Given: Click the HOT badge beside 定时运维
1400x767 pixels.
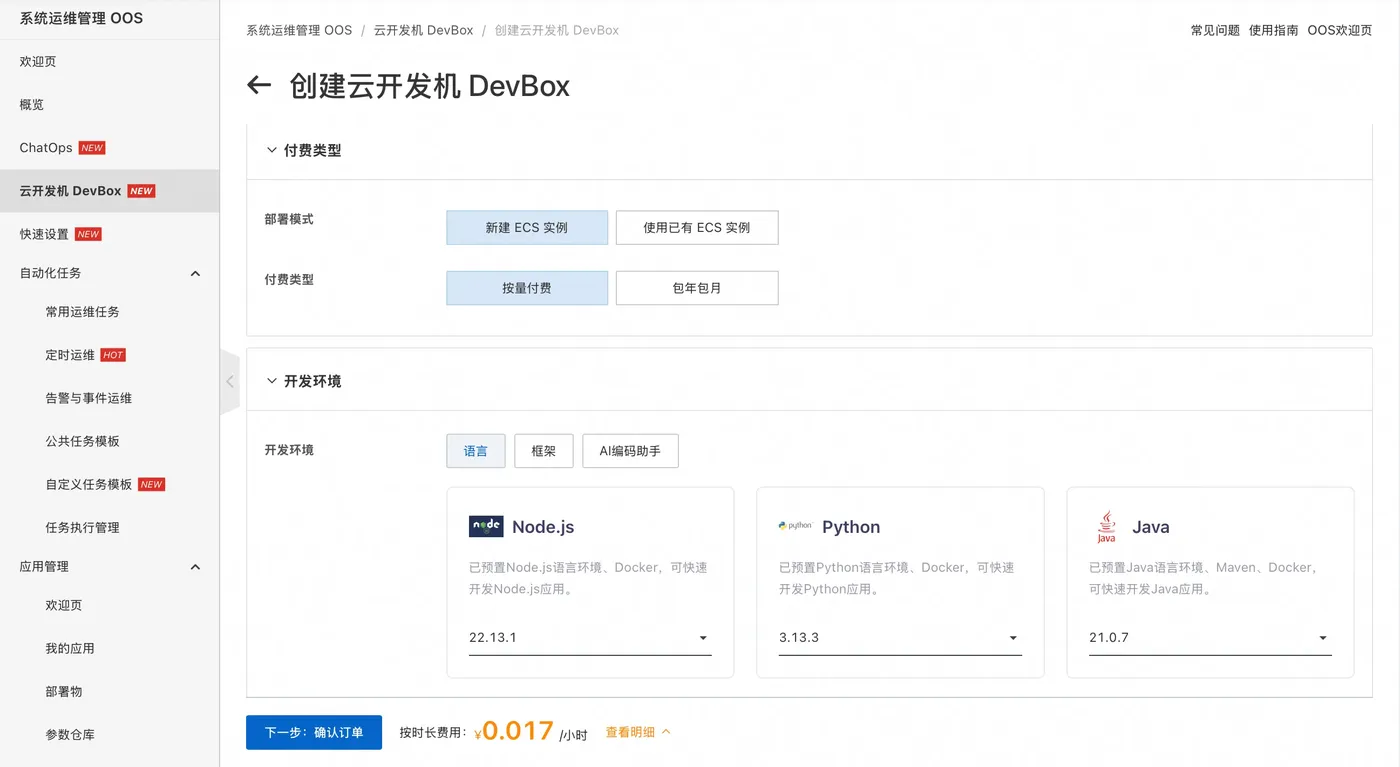Looking at the screenshot, I should 113,355.
